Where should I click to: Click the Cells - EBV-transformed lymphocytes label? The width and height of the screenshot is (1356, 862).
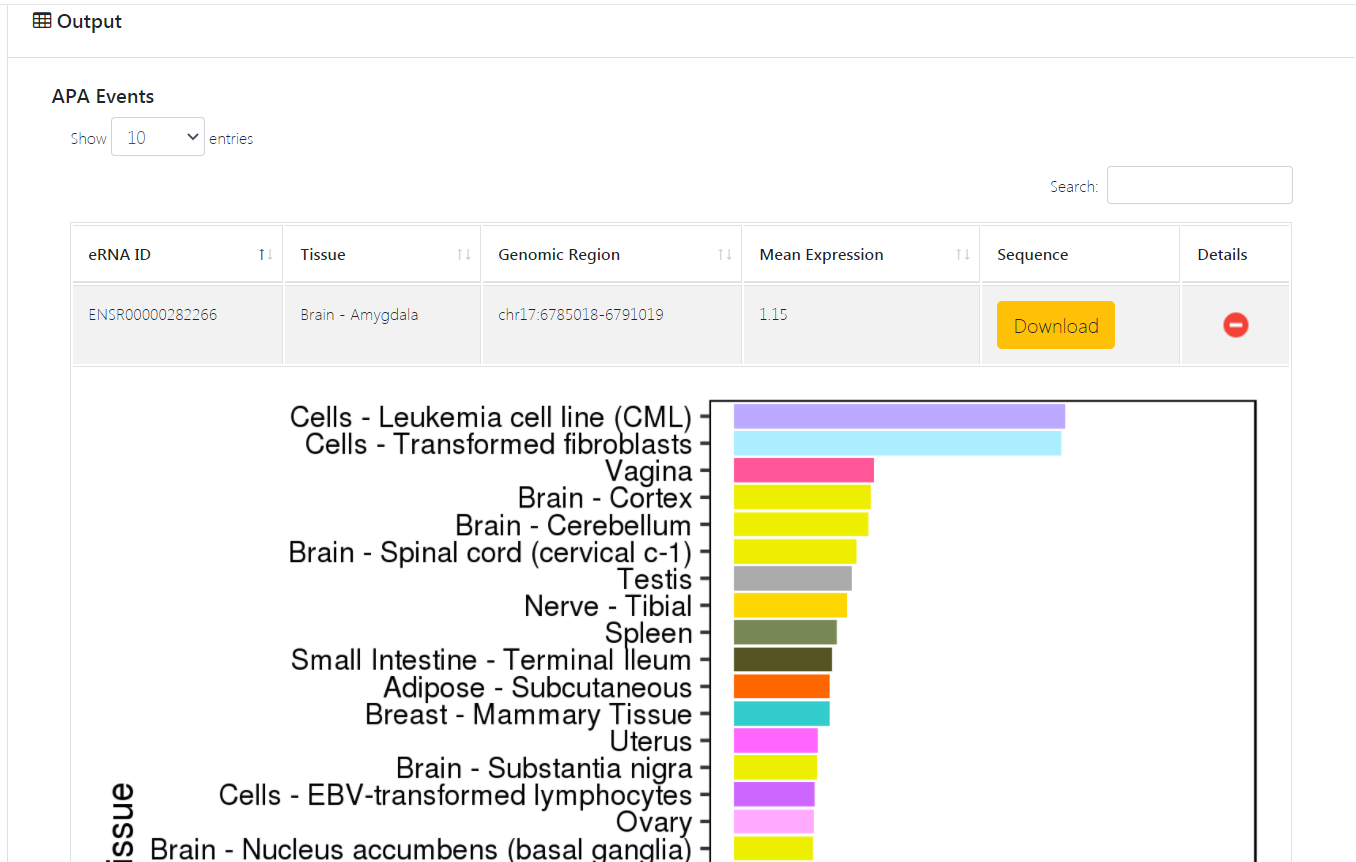tap(455, 795)
